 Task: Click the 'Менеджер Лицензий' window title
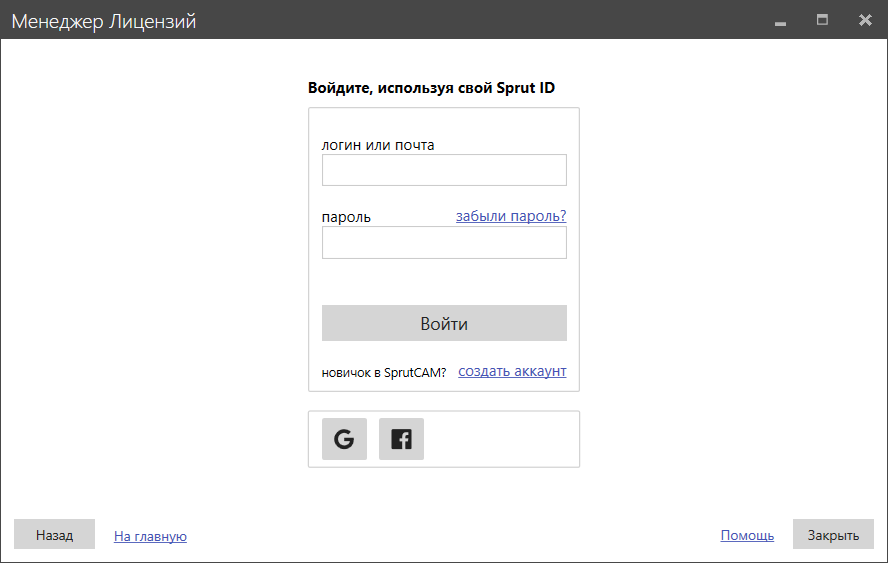(x=104, y=21)
